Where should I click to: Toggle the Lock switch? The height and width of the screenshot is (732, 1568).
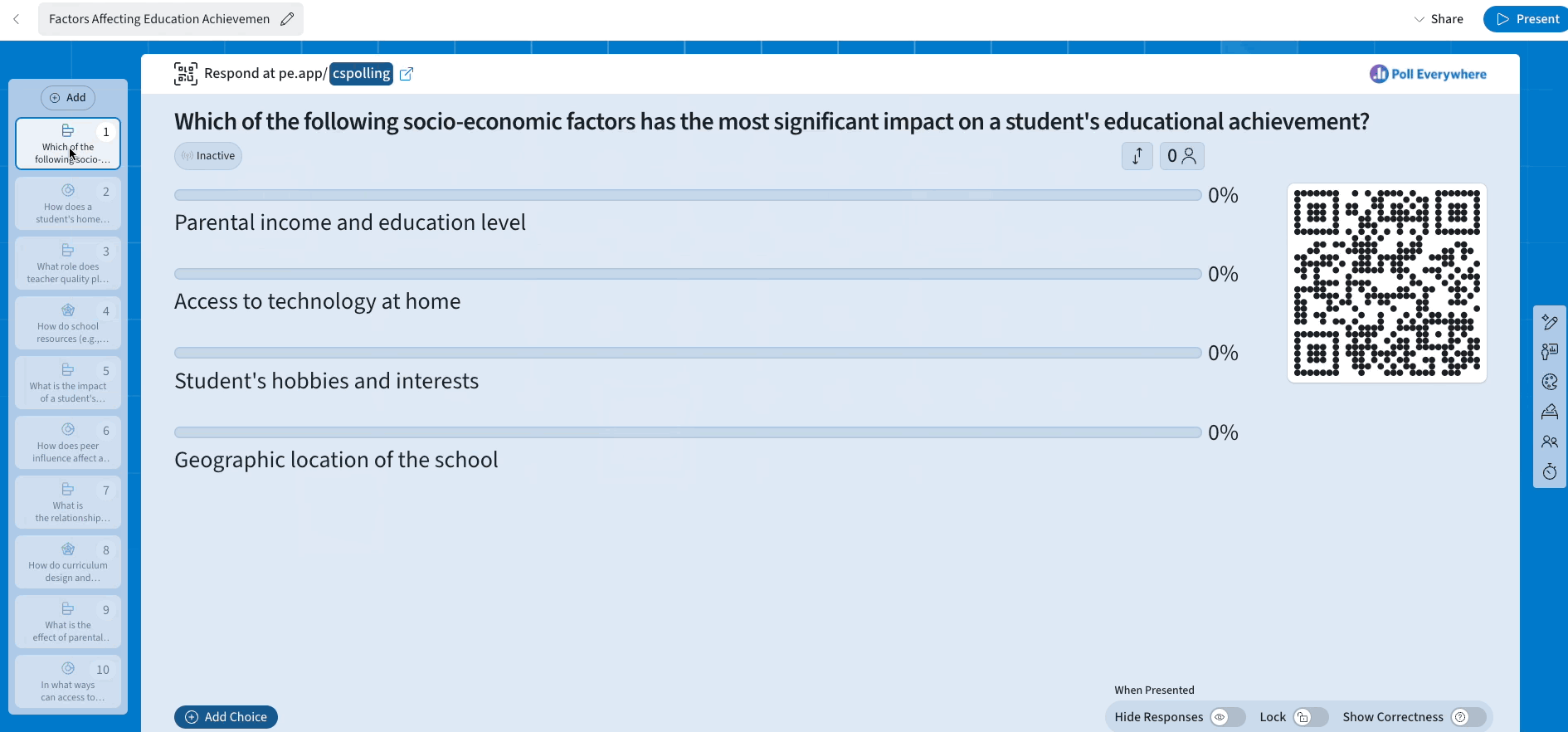[x=1310, y=717]
